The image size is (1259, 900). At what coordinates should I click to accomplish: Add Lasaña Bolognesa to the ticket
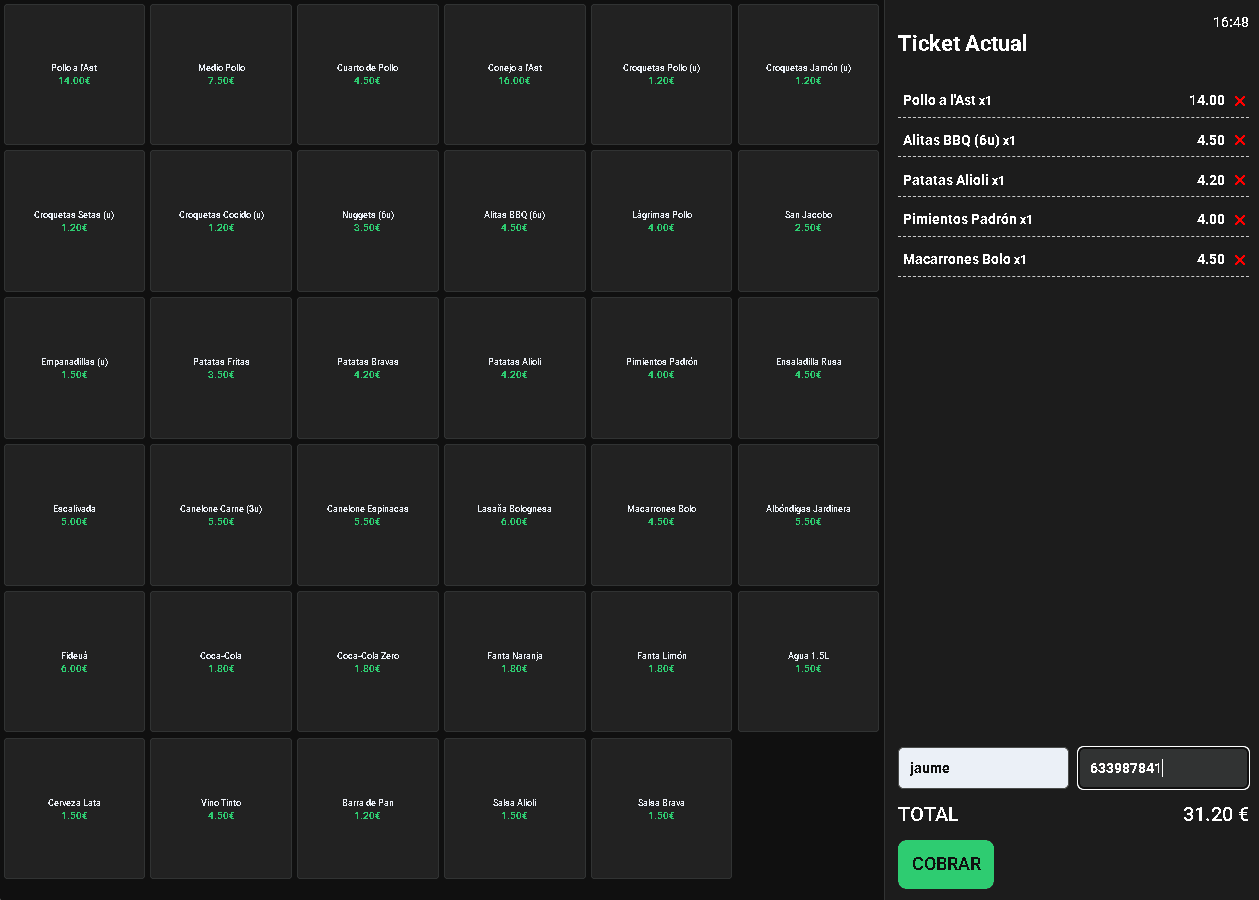[515, 515]
